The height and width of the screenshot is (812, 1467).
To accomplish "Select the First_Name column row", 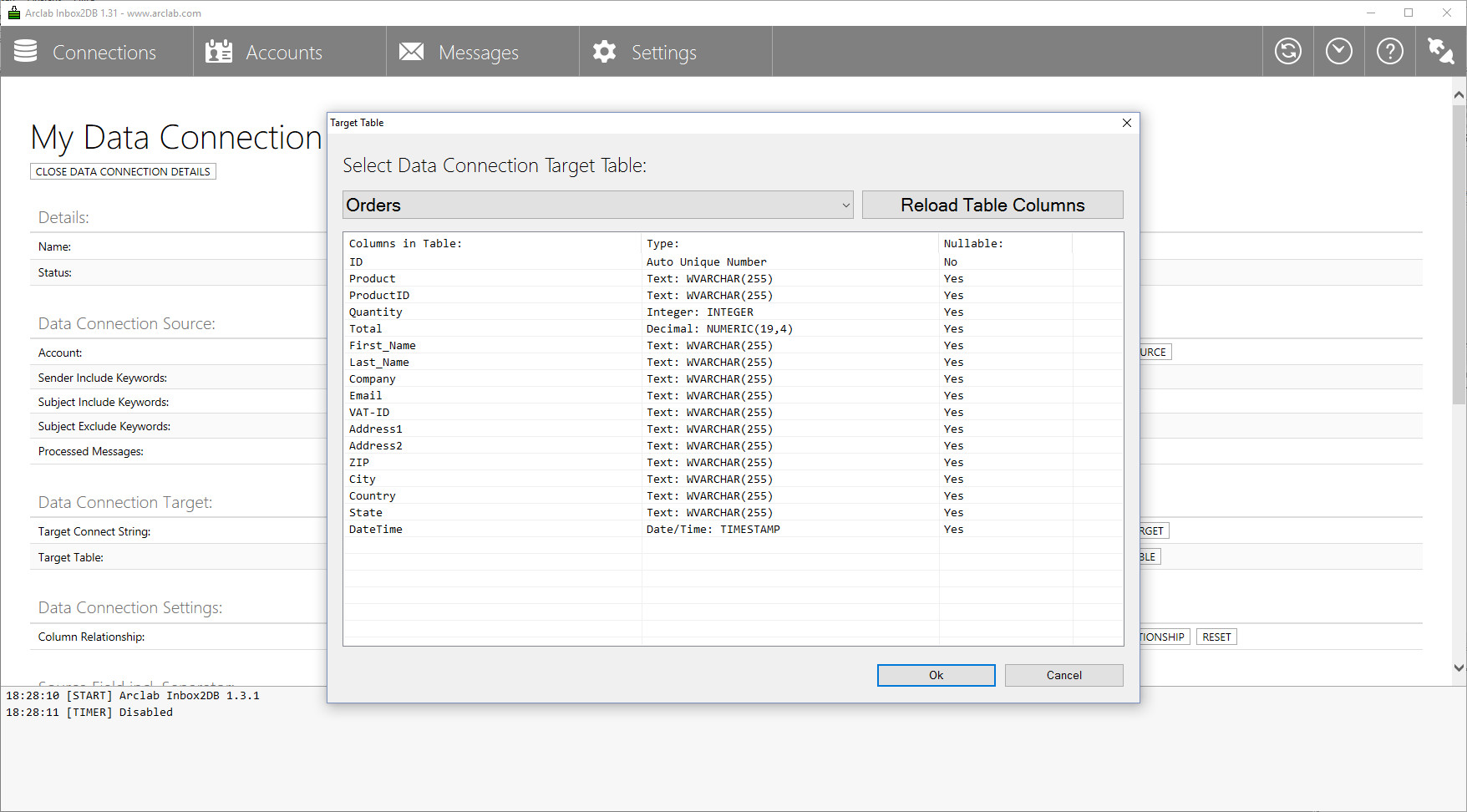I will 733,345.
